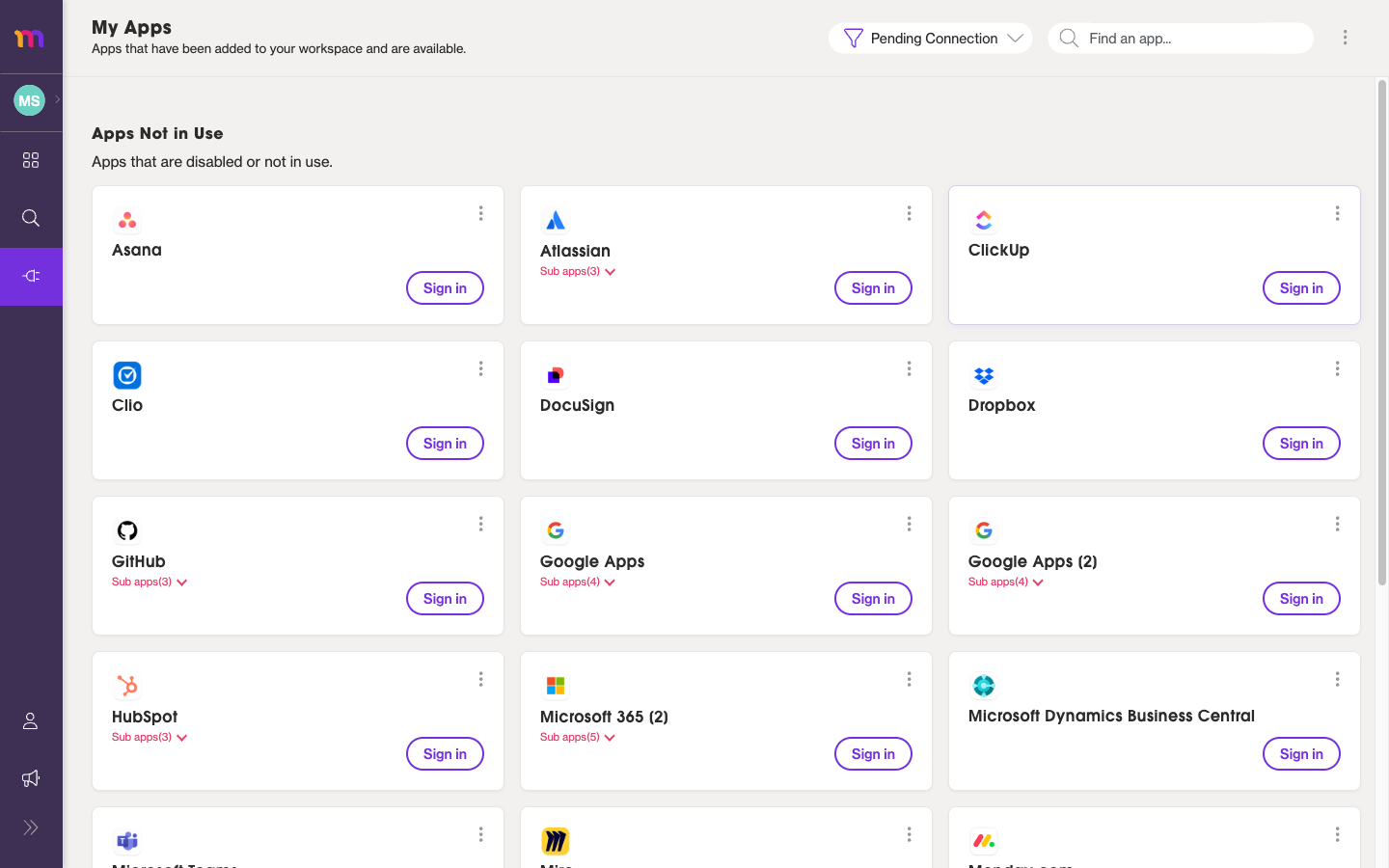
Task: Click the Clio app logo
Action: pos(127,375)
